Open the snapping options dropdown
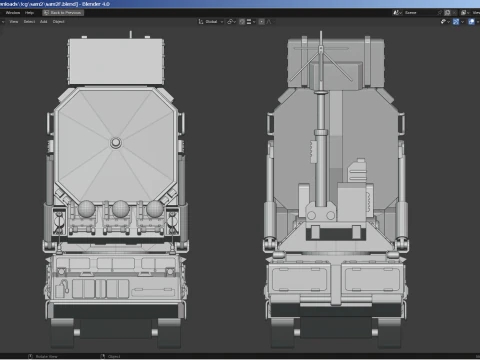The width and height of the screenshot is (480, 360). 251,22
